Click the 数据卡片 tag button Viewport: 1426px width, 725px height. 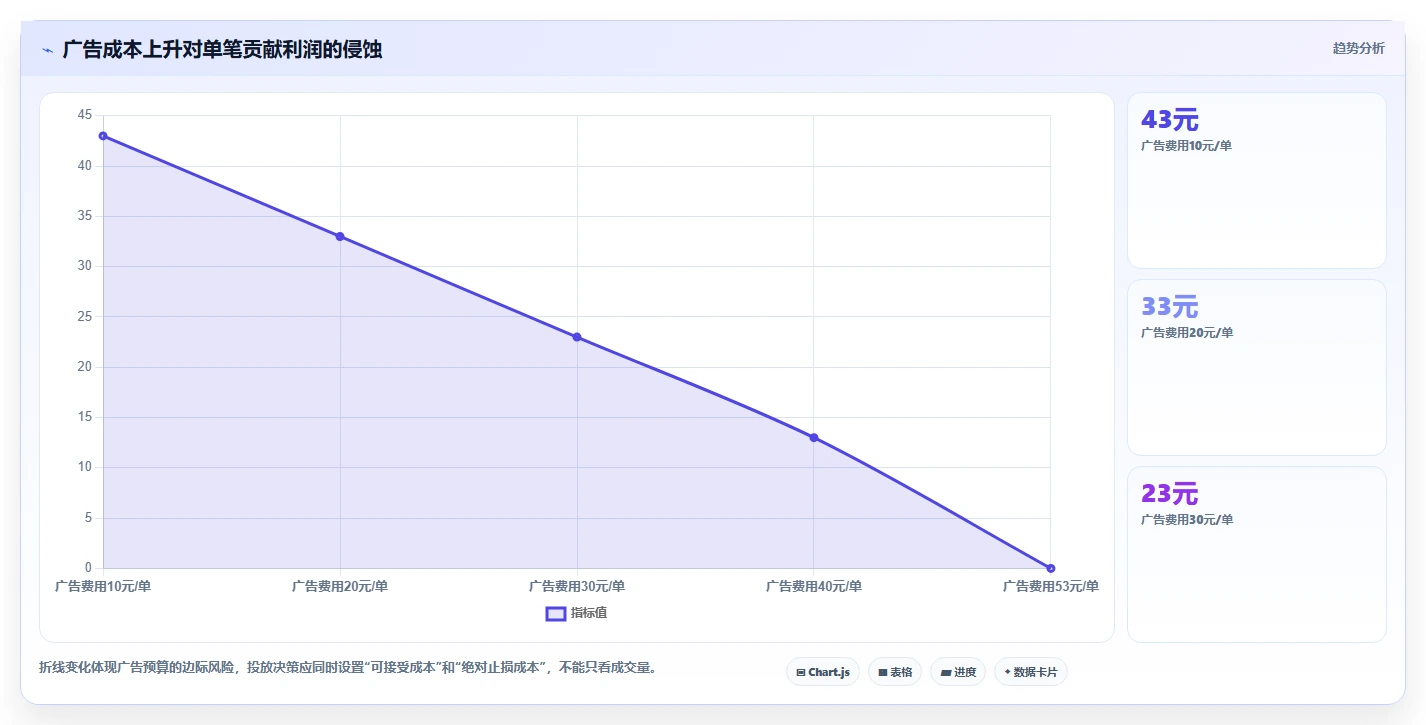tap(1030, 672)
